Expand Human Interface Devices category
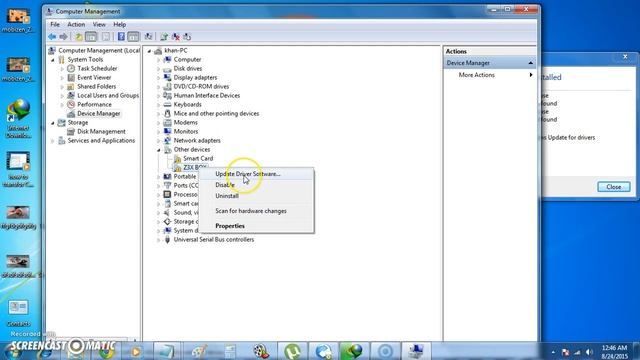The width and height of the screenshot is (640, 360). tap(158, 96)
